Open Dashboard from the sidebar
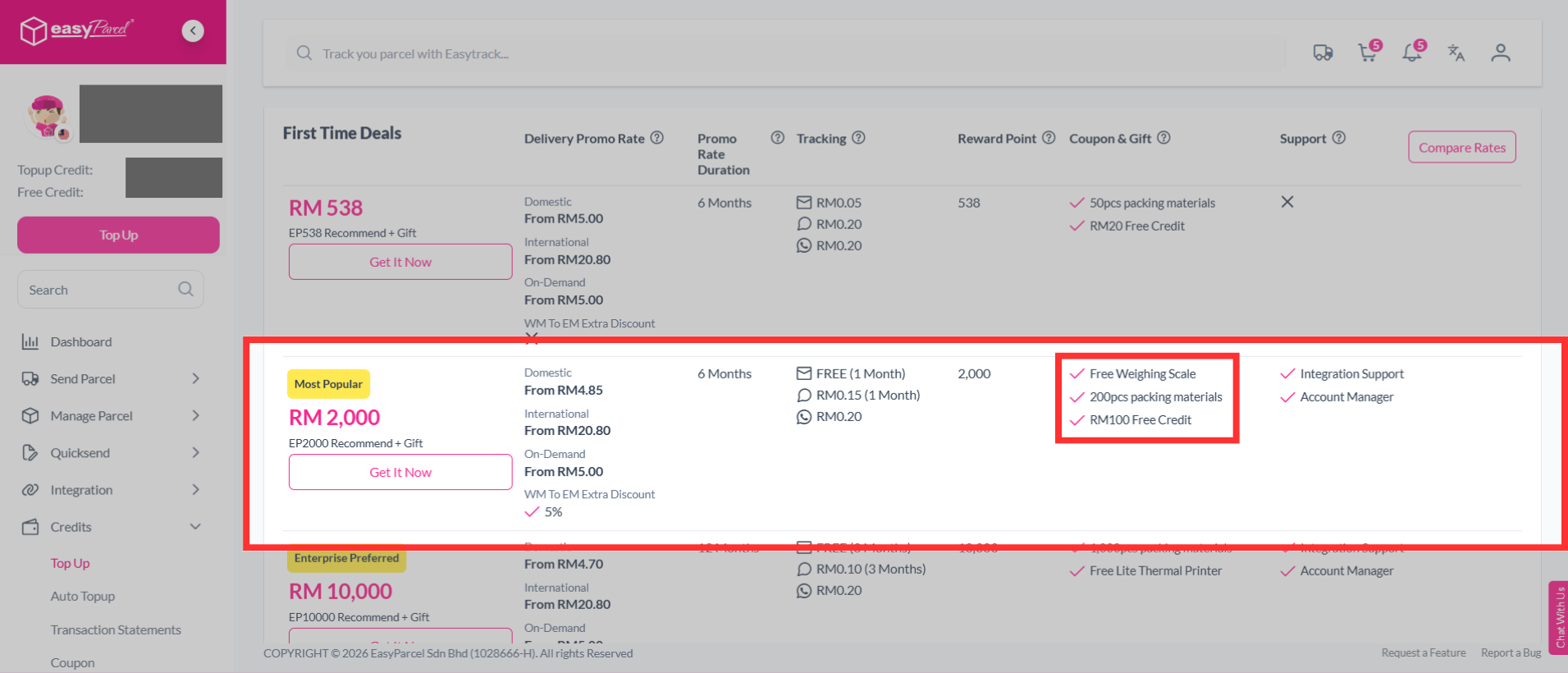Screen dimensions: 1568x673 (x=81, y=341)
